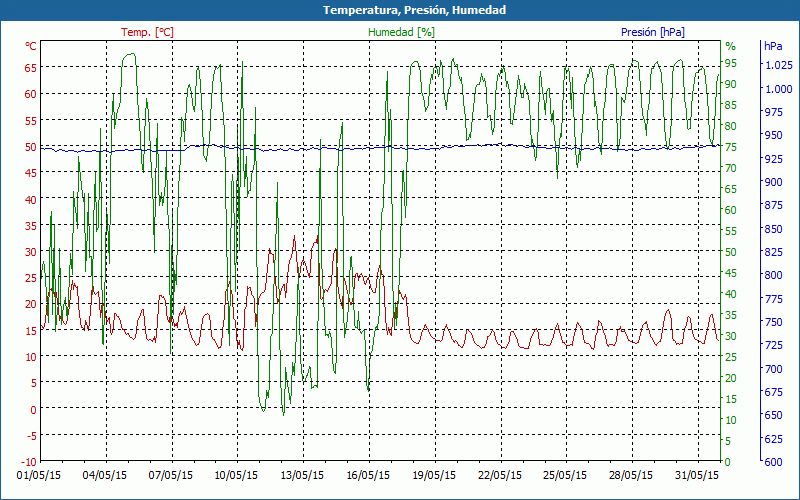The image size is (800, 500).
Task: Click red -5 tick on temperature axis
Action: (x=32, y=436)
